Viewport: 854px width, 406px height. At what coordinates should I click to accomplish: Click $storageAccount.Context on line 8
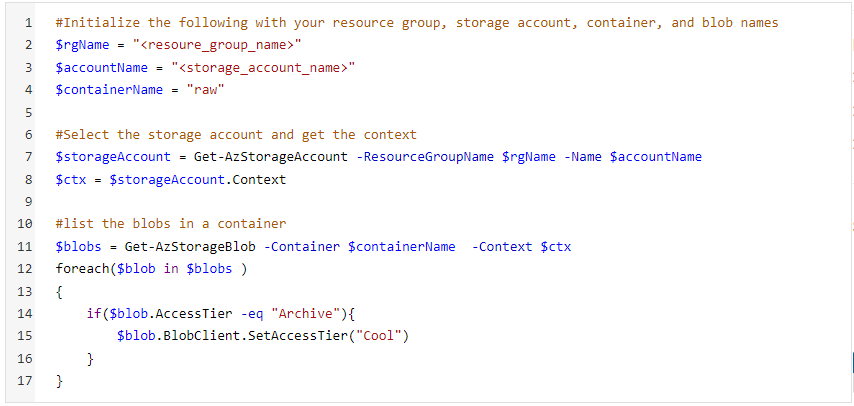(198, 179)
